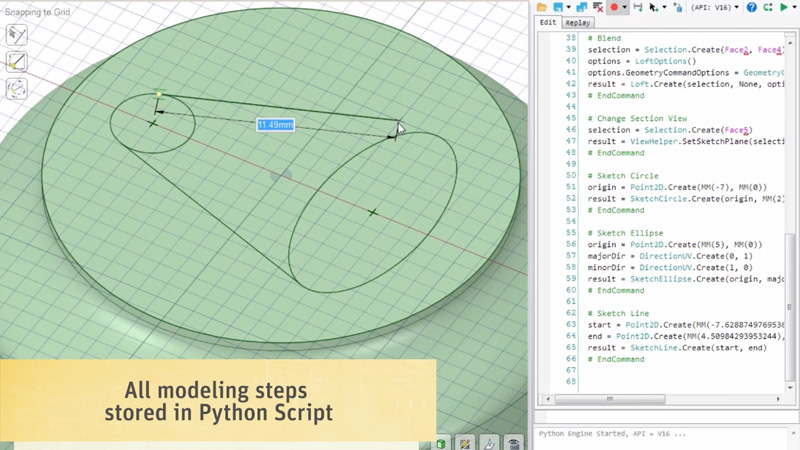Click the 11.49mm dimension input field

click(275, 125)
